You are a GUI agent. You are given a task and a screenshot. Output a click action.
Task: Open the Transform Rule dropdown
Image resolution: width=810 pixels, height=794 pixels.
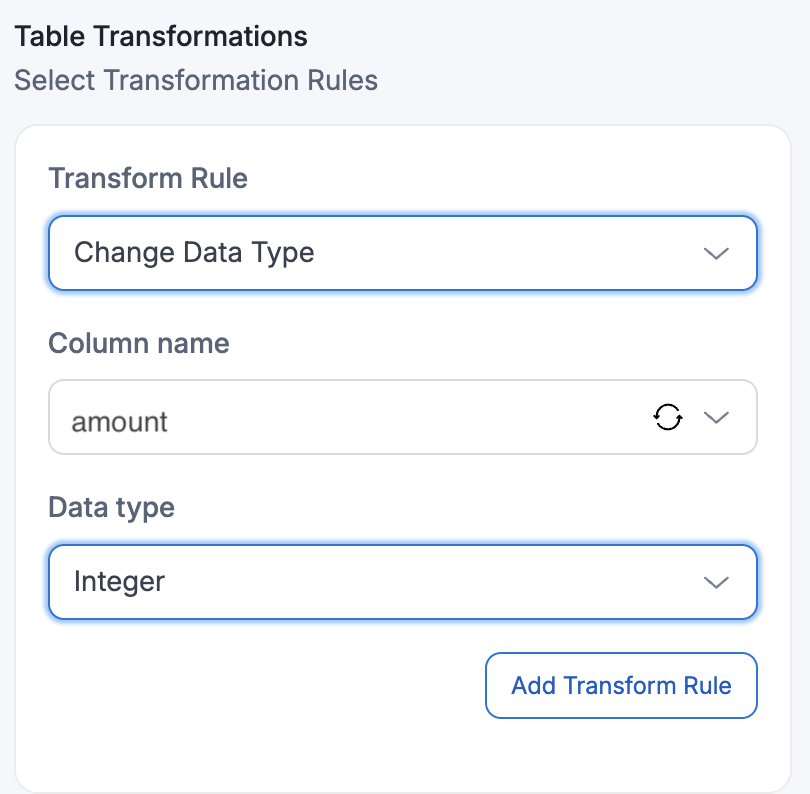(402, 254)
